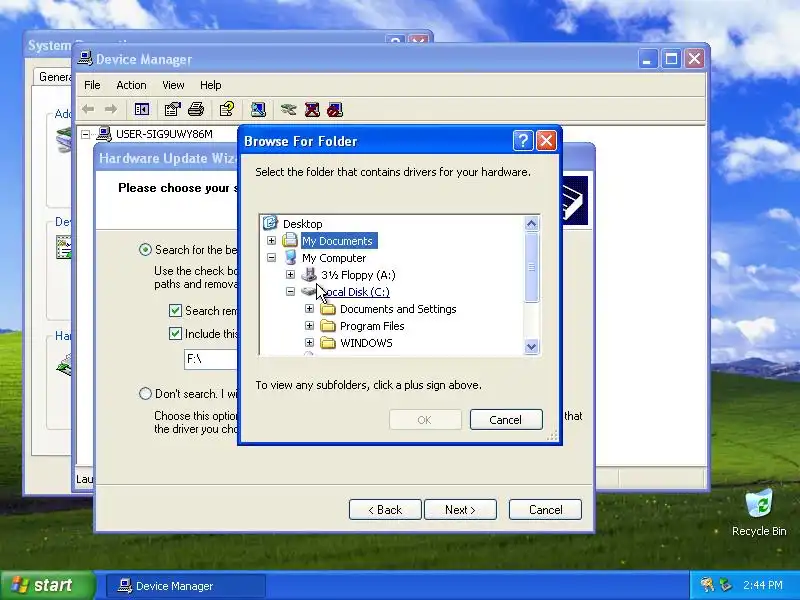The height and width of the screenshot is (600, 800).
Task: Select the Don't search radio option
Action: (x=145, y=393)
